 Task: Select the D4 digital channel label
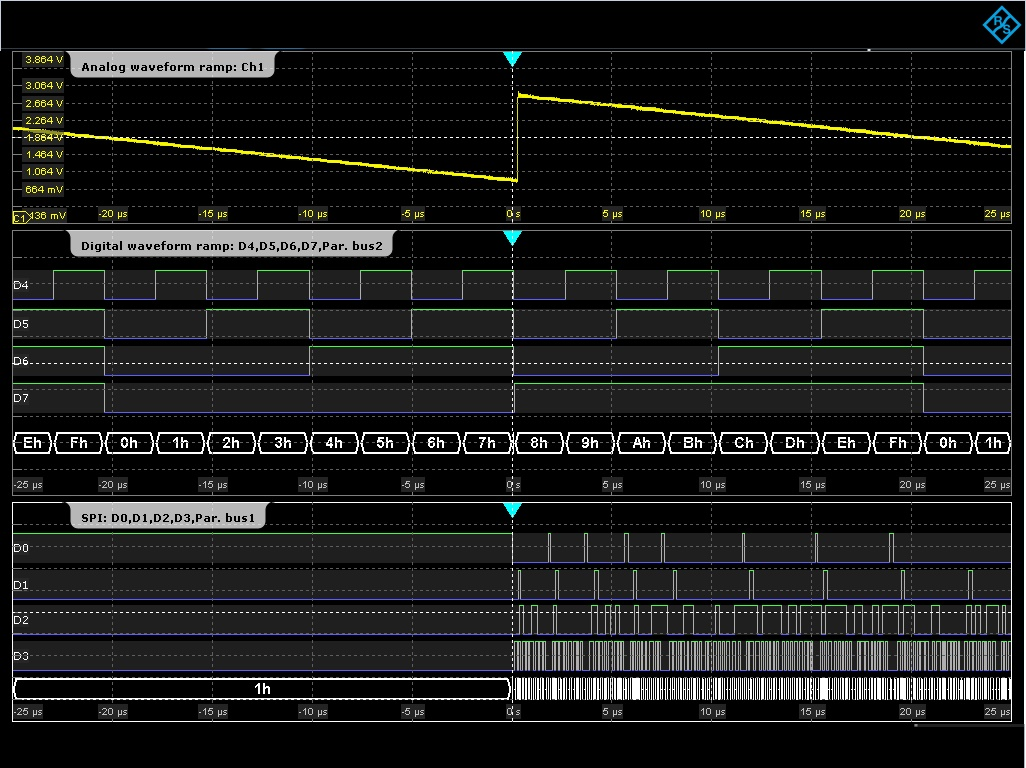(21, 285)
